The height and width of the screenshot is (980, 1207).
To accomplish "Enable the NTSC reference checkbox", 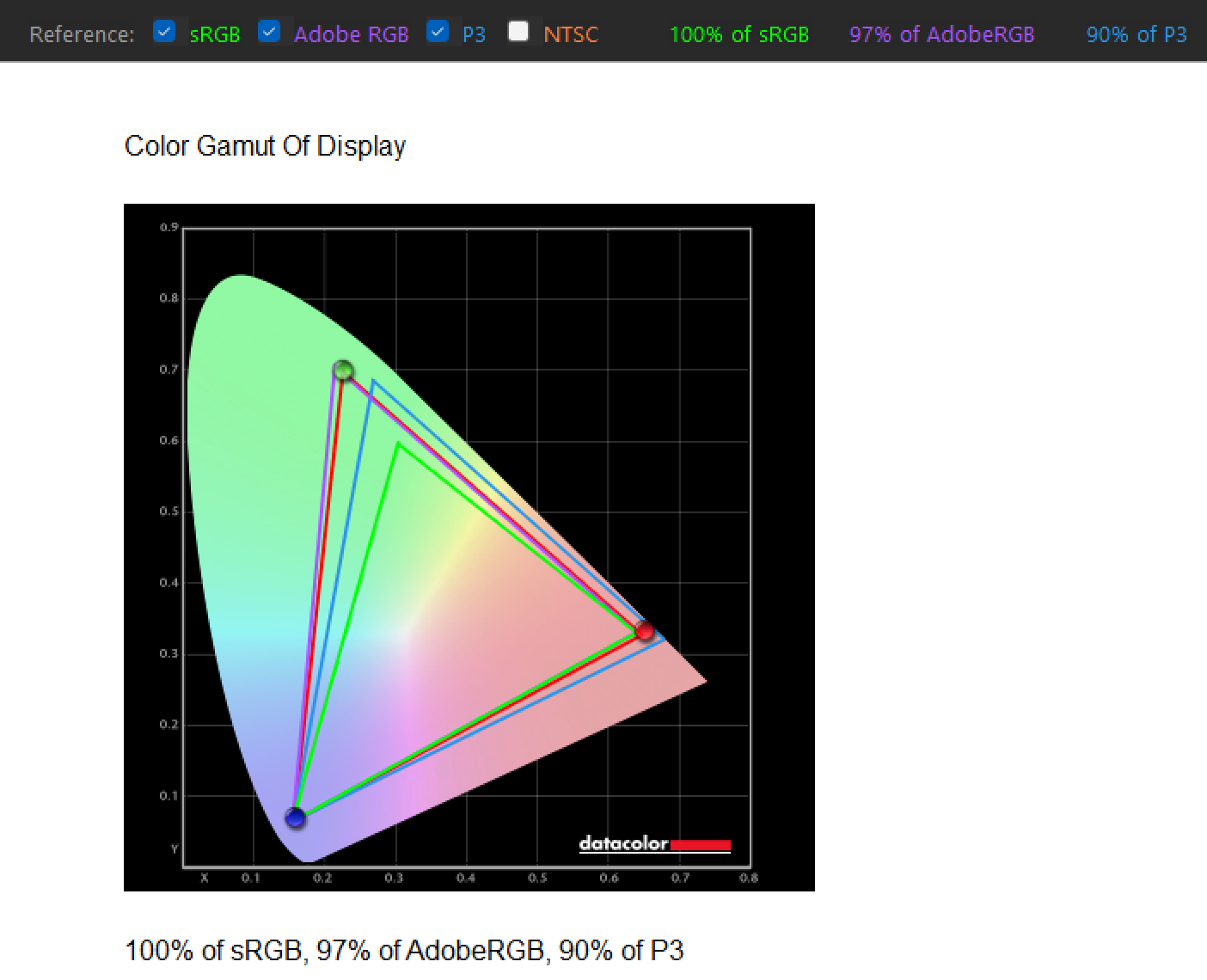I will pos(518,32).
